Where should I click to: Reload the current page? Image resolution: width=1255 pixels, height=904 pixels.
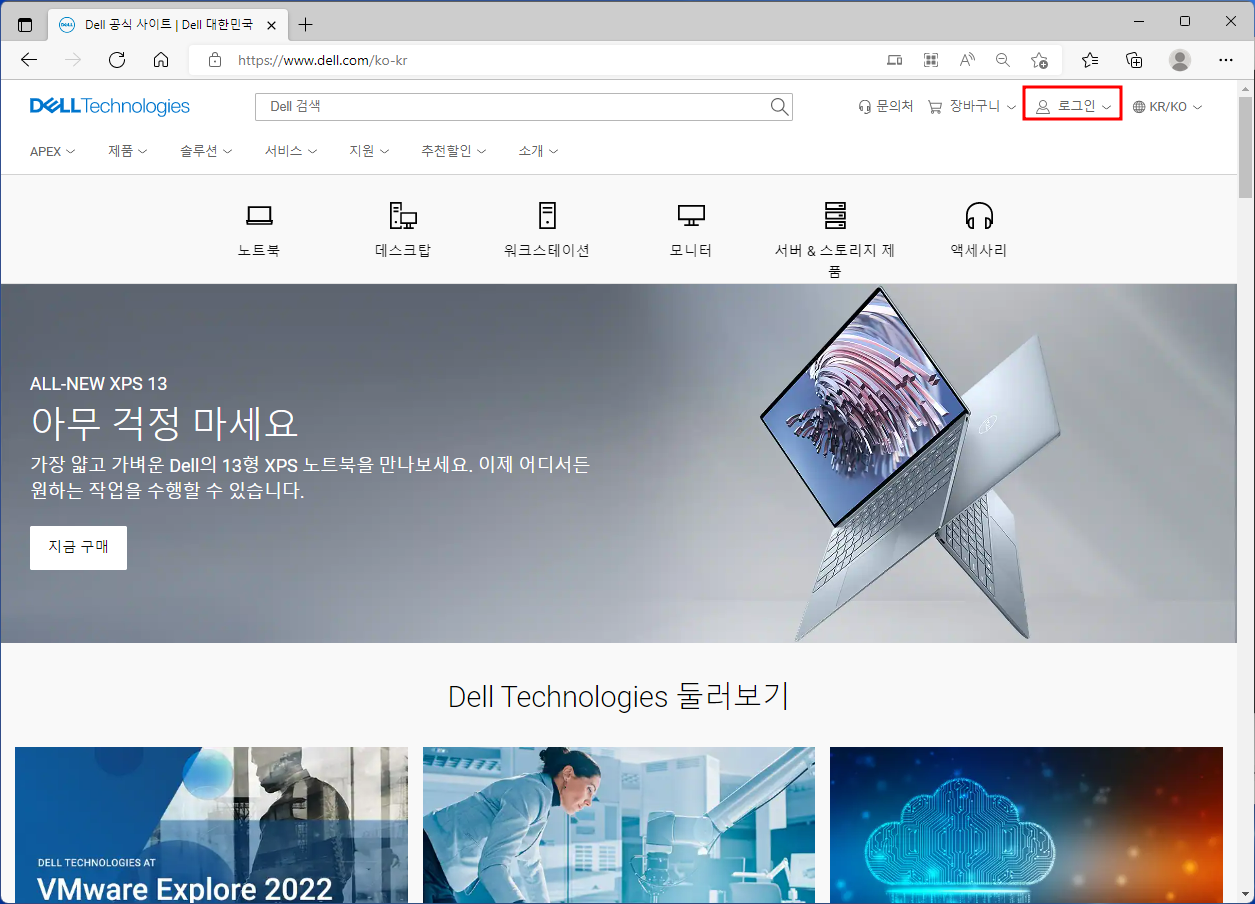pos(117,60)
